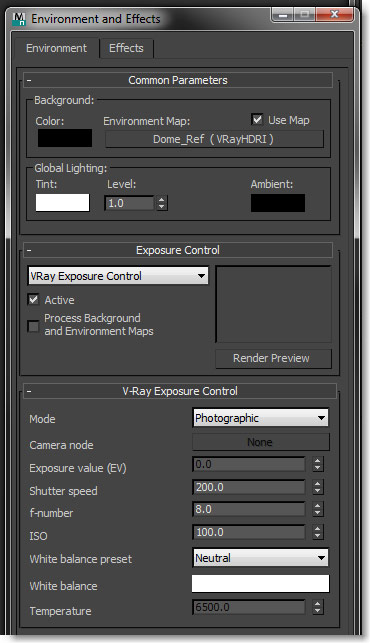The width and height of the screenshot is (370, 643).
Task: Close the Environment and Effects window
Action: point(335,14)
